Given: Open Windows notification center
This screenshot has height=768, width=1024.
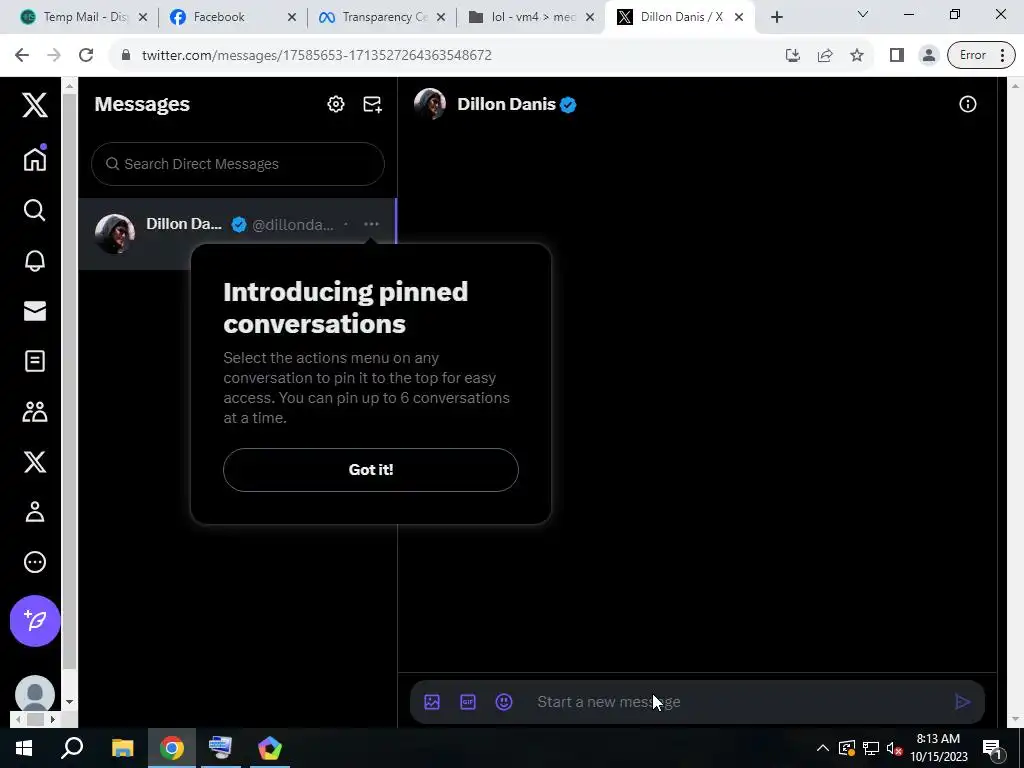Looking at the screenshot, I should click(993, 748).
